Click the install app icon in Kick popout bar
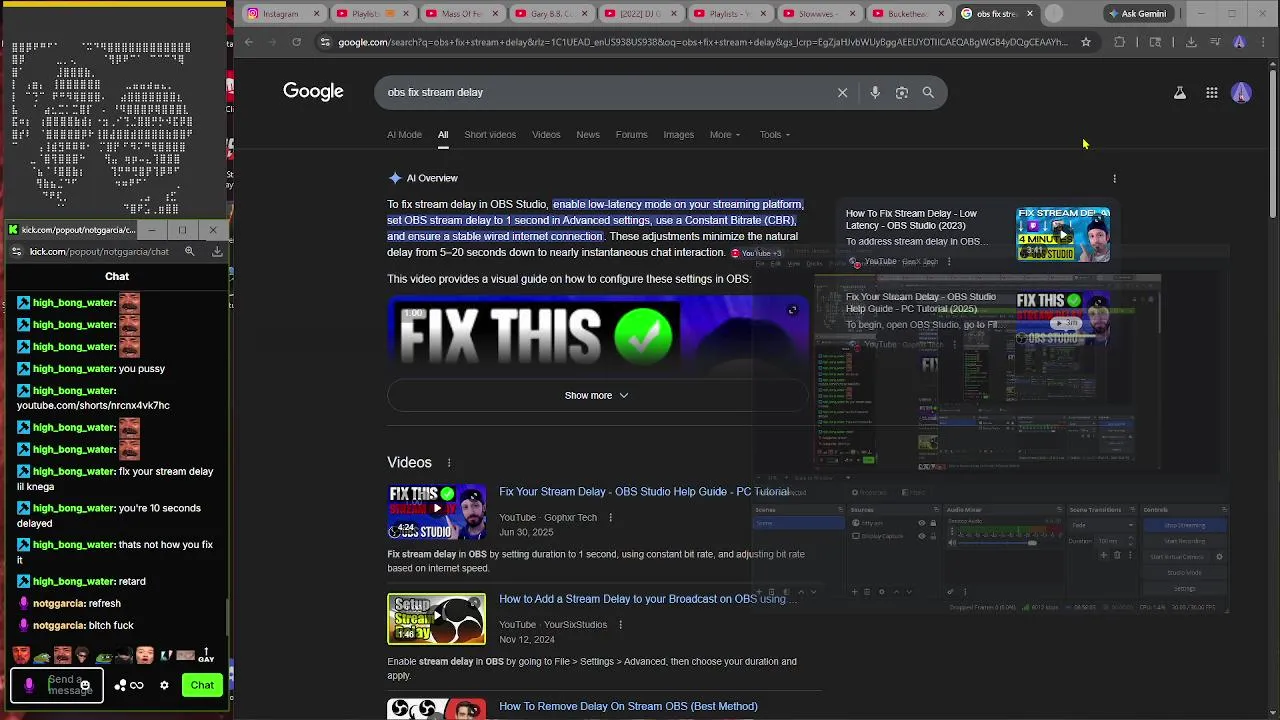Viewport: 1280px width, 720px height. [x=217, y=252]
